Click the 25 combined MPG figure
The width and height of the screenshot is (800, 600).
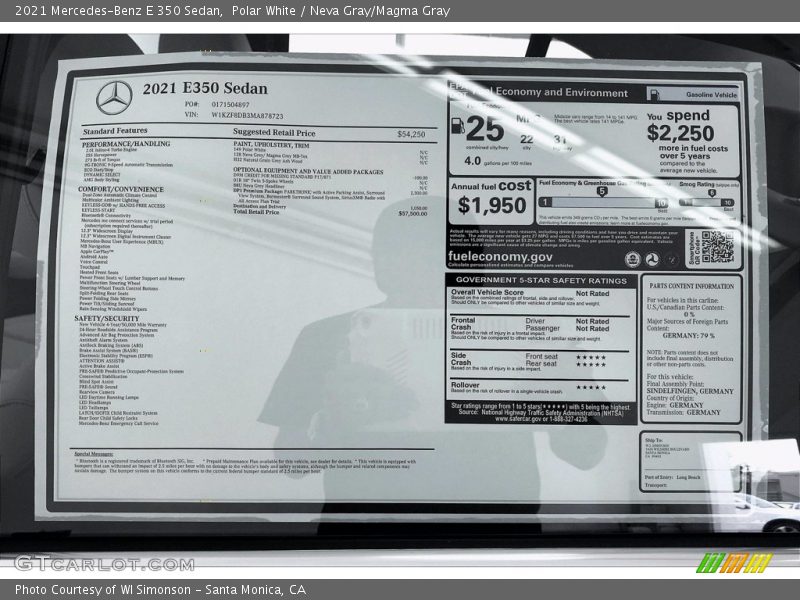click(x=485, y=129)
